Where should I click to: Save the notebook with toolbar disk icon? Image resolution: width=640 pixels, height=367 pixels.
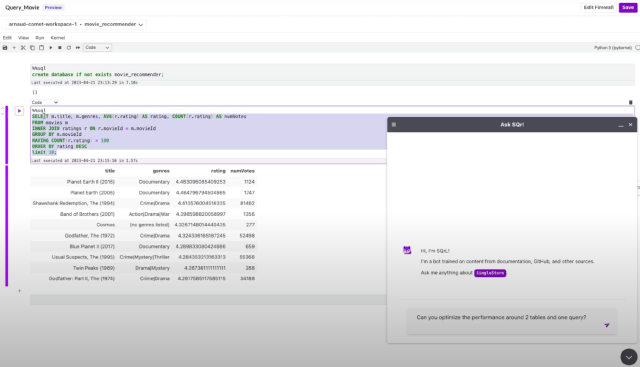[5, 48]
